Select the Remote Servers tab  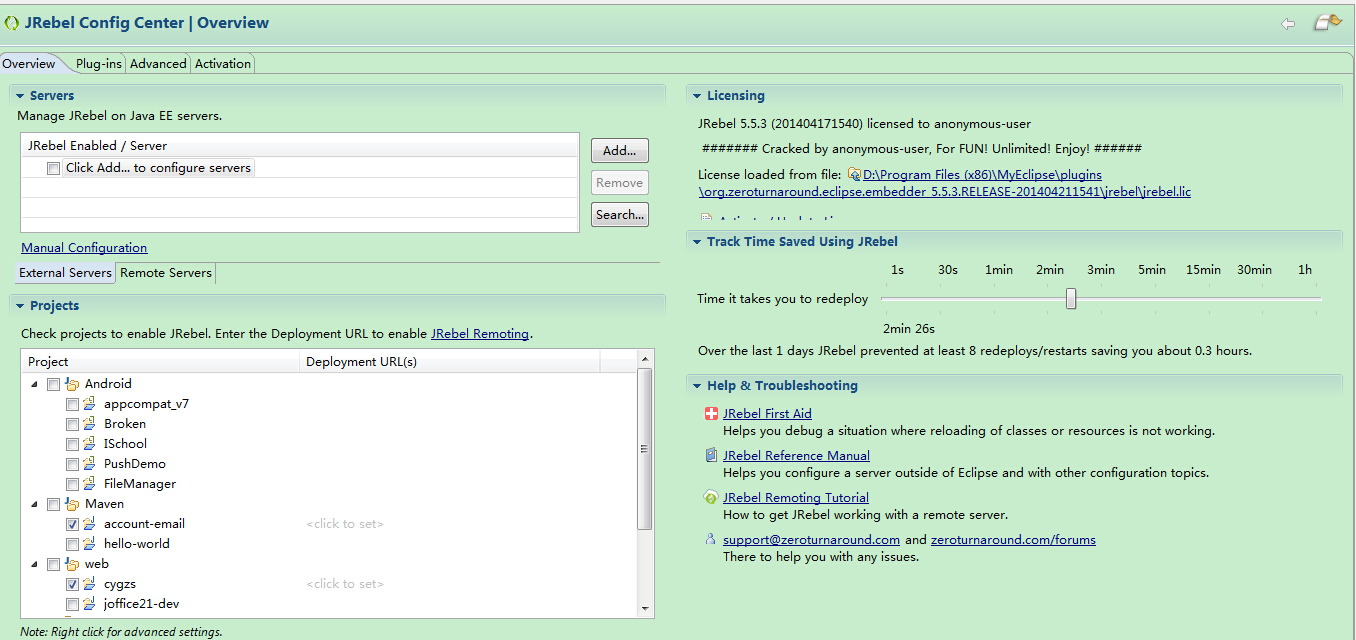[166, 273]
